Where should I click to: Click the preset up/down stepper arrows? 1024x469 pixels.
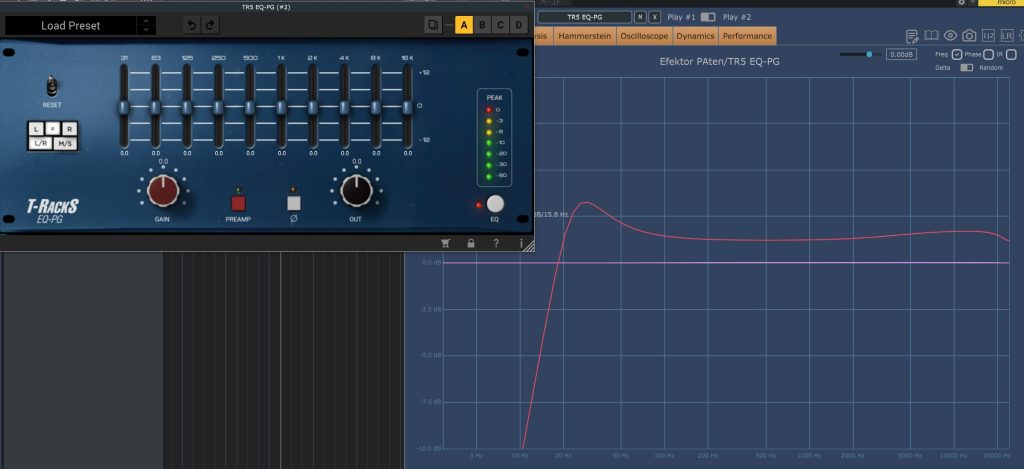(146, 25)
